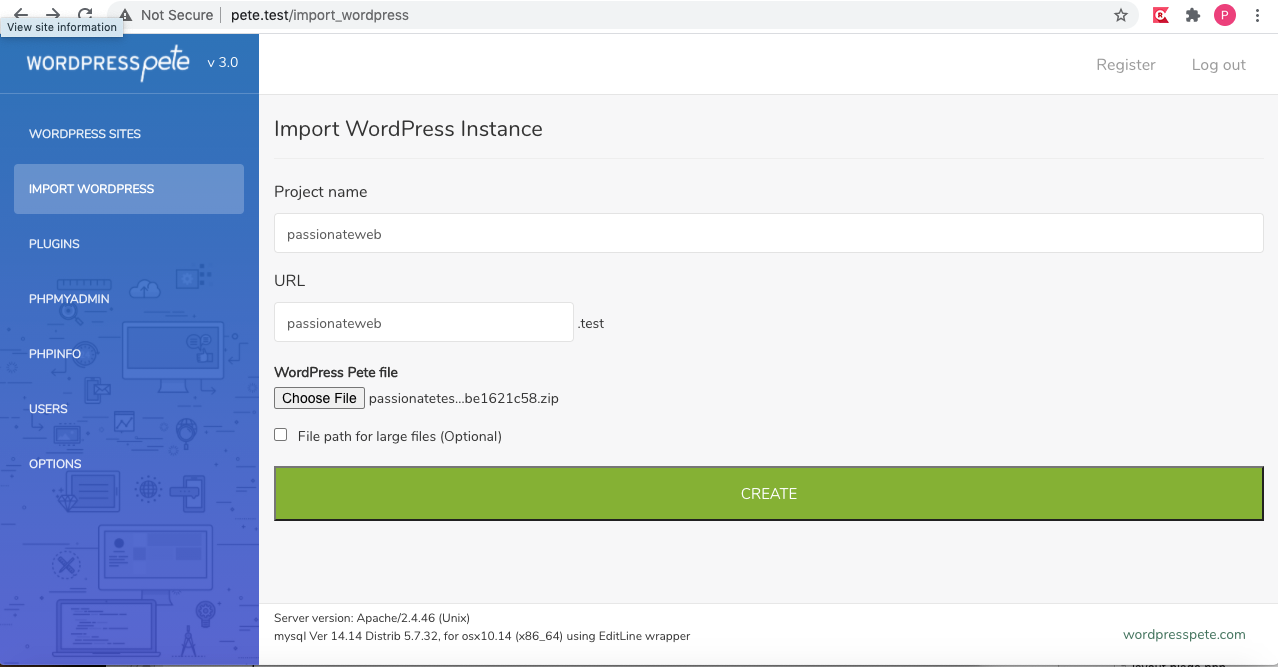Click the green CREATE button
Image resolution: width=1278 pixels, height=667 pixels.
click(x=769, y=494)
